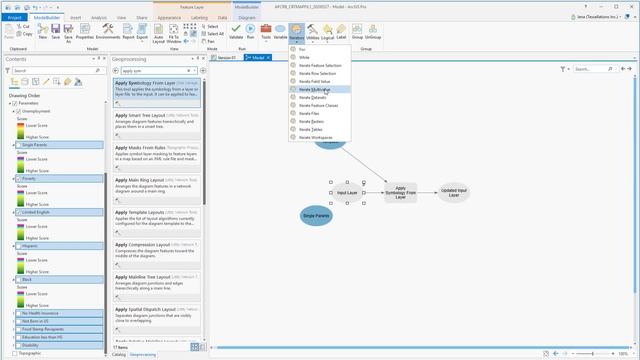Image resolution: width=640 pixels, height=360 pixels.
Task: Choose Iterate Feature Classes
Action: pyautogui.click(x=320, y=105)
